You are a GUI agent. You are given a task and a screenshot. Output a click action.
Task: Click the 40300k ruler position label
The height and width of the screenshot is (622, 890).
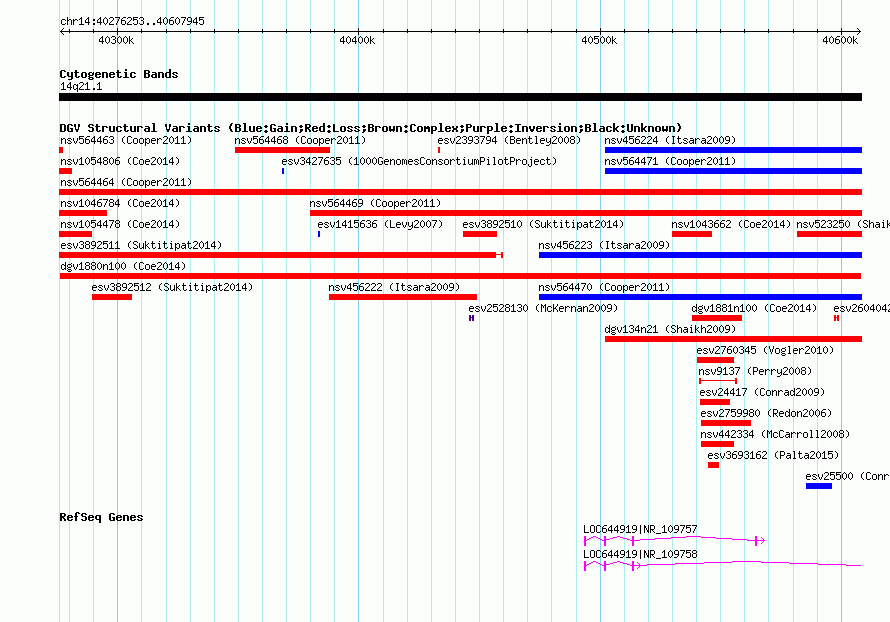pos(116,40)
